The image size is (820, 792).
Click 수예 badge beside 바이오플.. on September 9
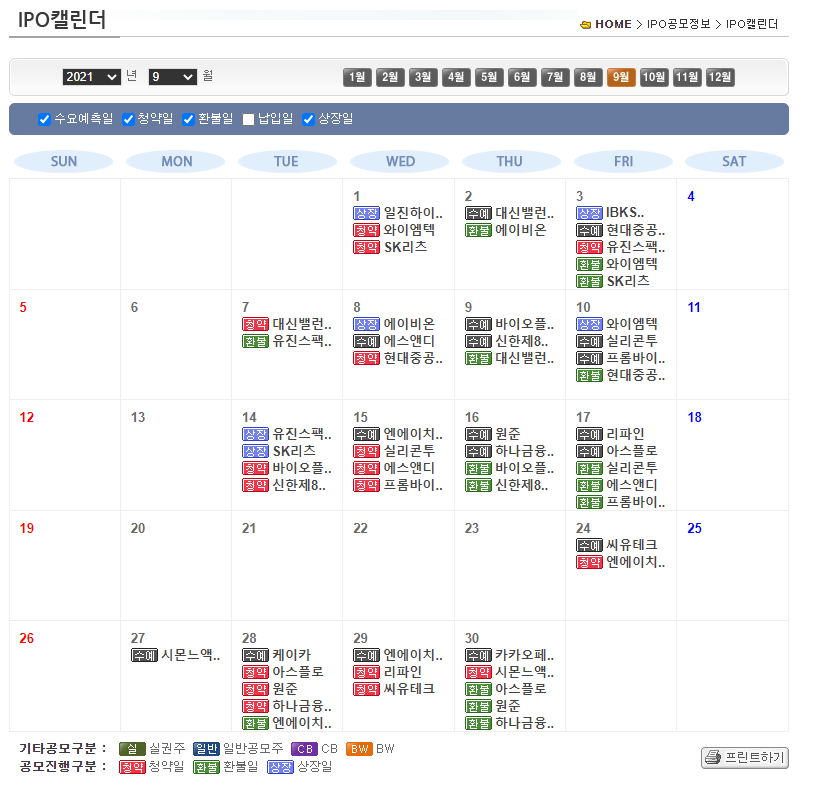[x=479, y=324]
